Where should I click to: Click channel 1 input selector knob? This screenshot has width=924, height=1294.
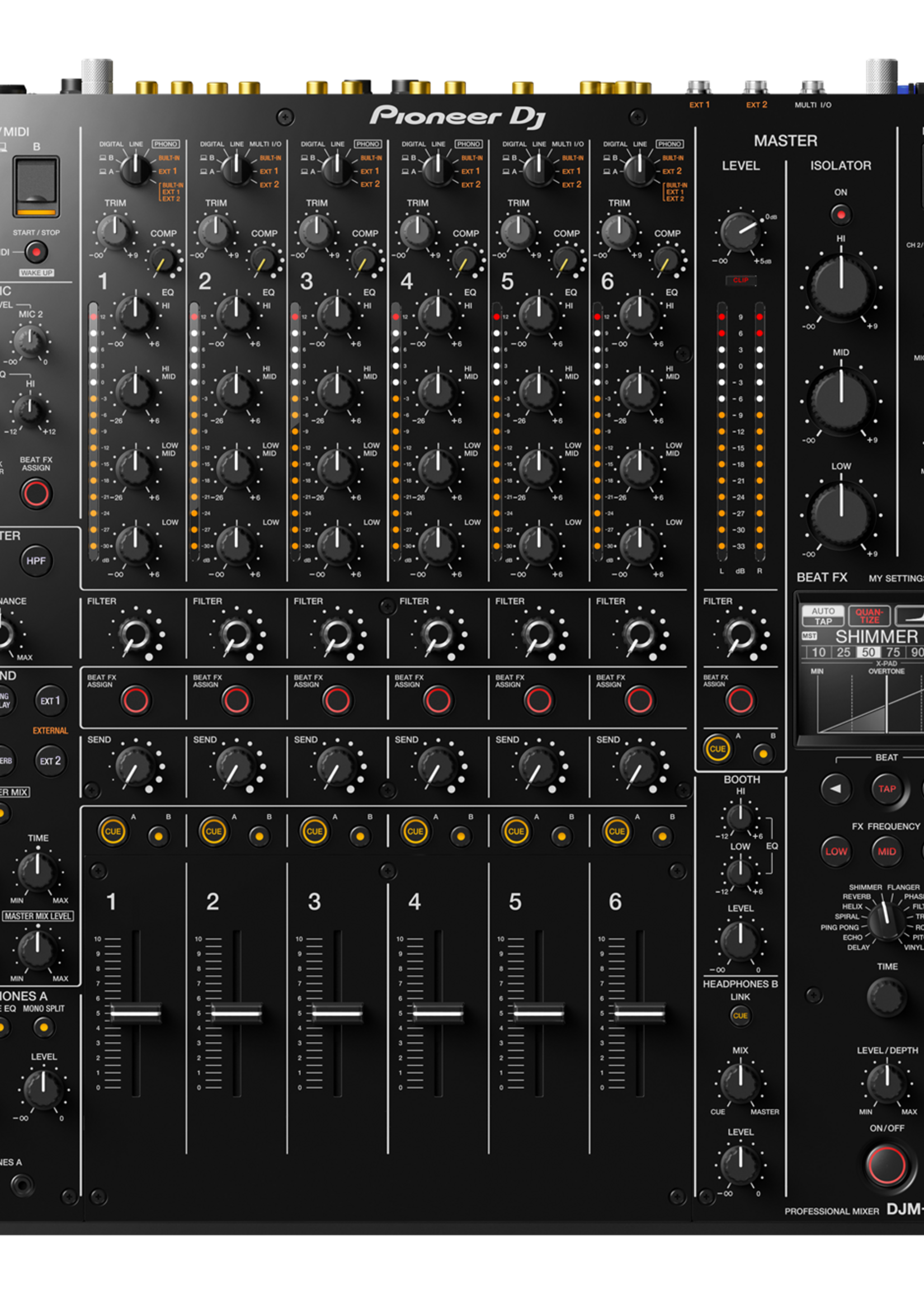coord(135,169)
